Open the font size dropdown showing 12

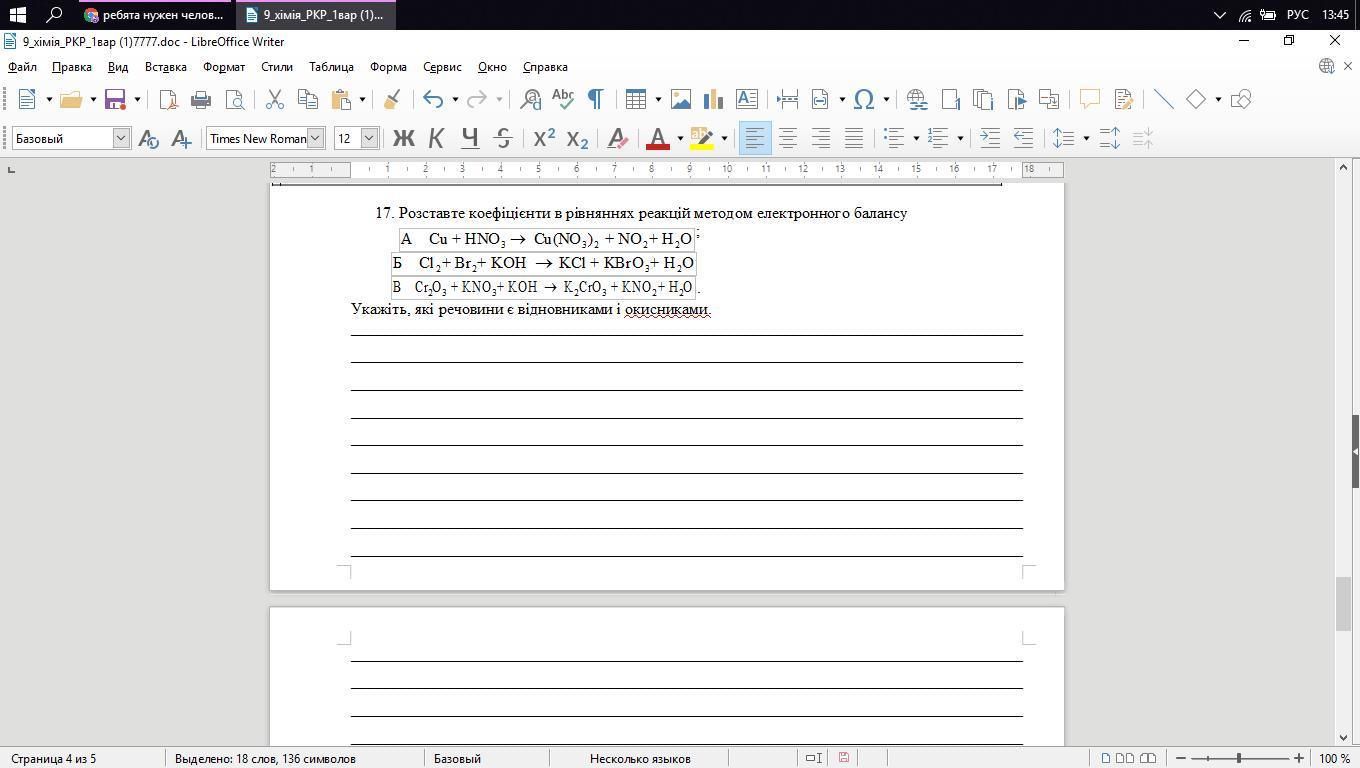coord(369,138)
